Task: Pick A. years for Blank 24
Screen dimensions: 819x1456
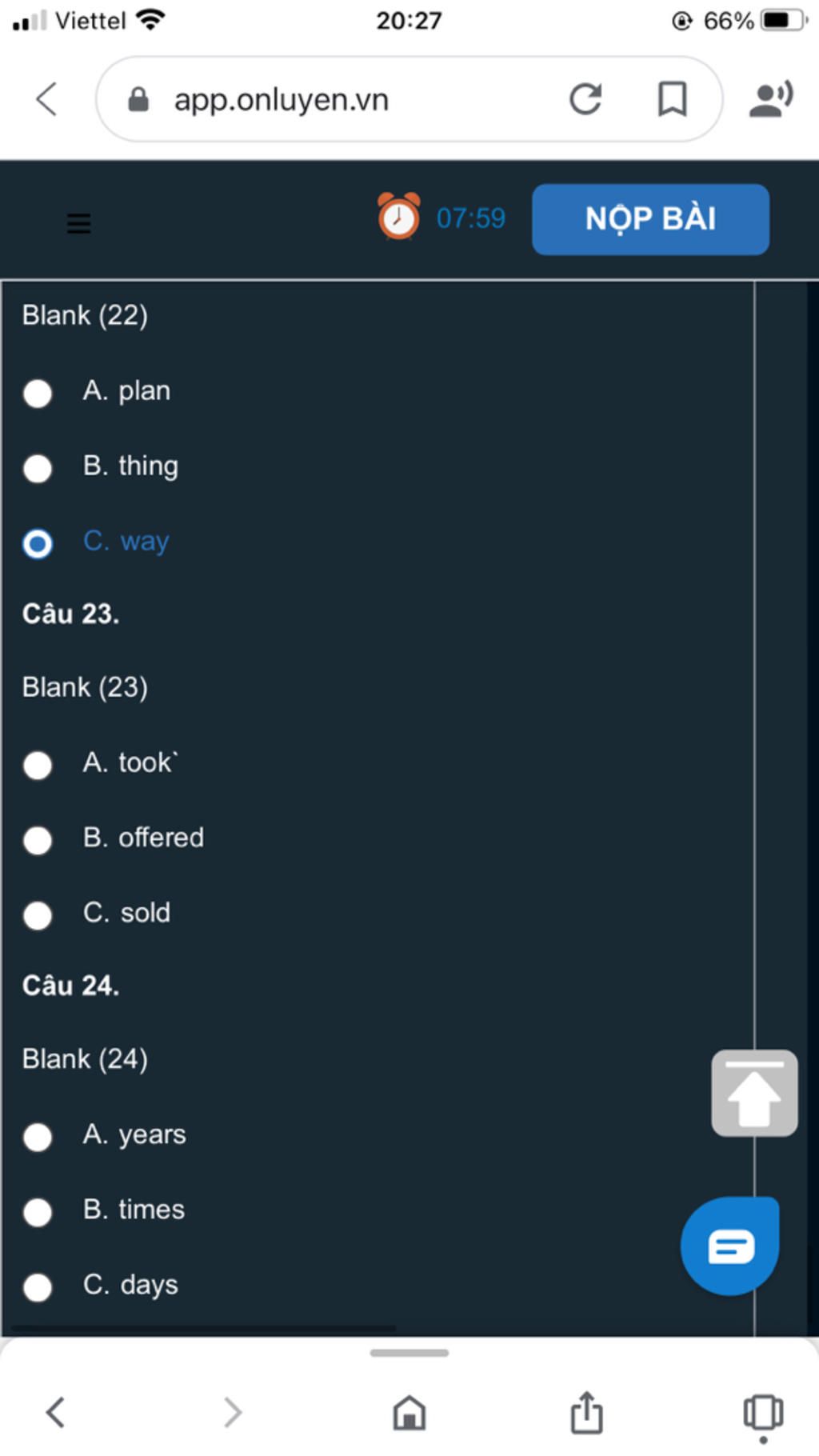Action: click(105, 1136)
